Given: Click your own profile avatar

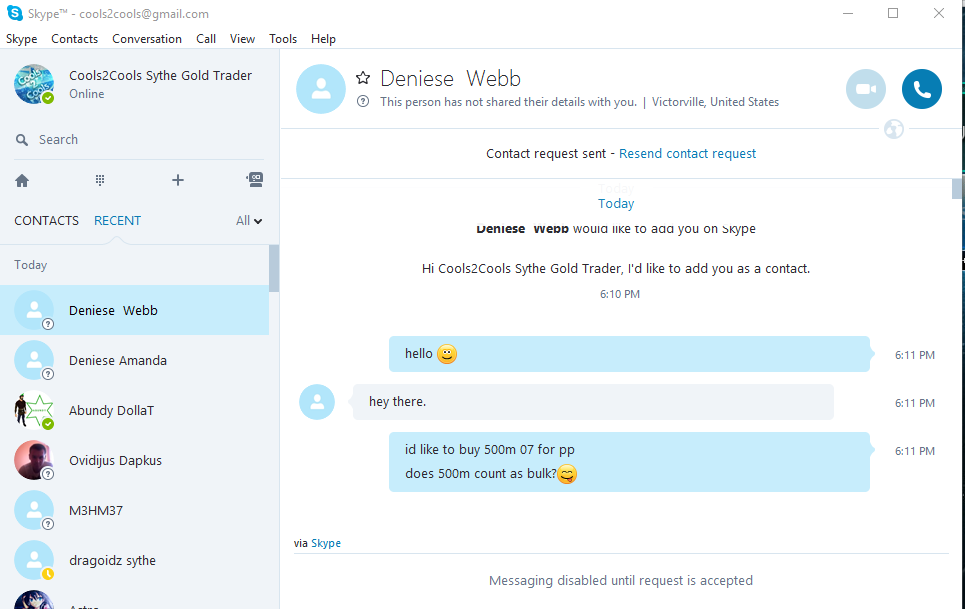Looking at the screenshot, I should point(34,84).
